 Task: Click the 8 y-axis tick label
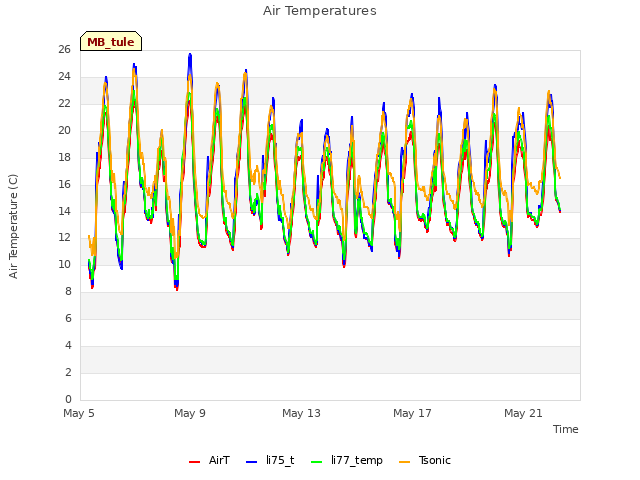(68, 291)
